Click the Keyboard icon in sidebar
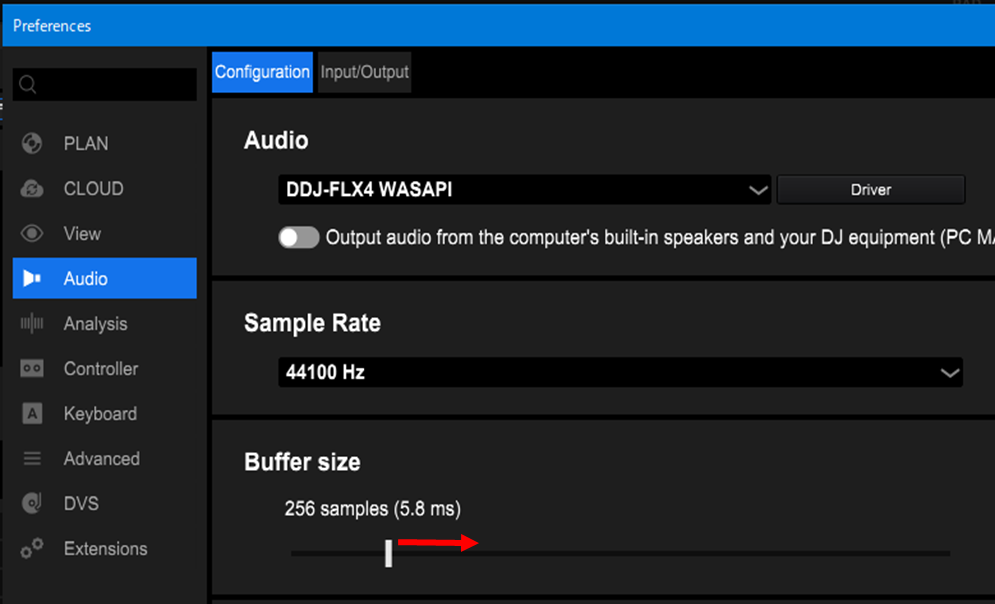The height and width of the screenshot is (604, 995). click(32, 414)
